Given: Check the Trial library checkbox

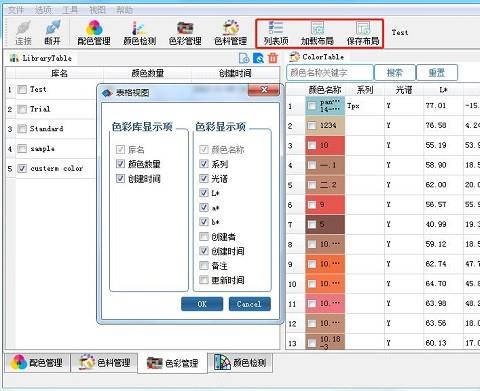Looking at the screenshot, I should pos(22,109).
